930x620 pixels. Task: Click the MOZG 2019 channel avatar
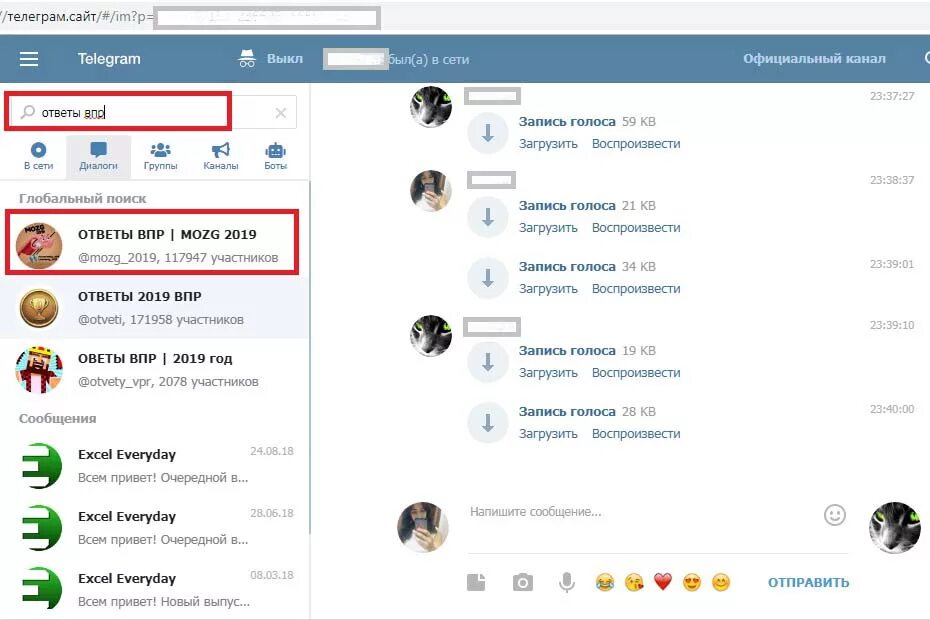point(39,246)
